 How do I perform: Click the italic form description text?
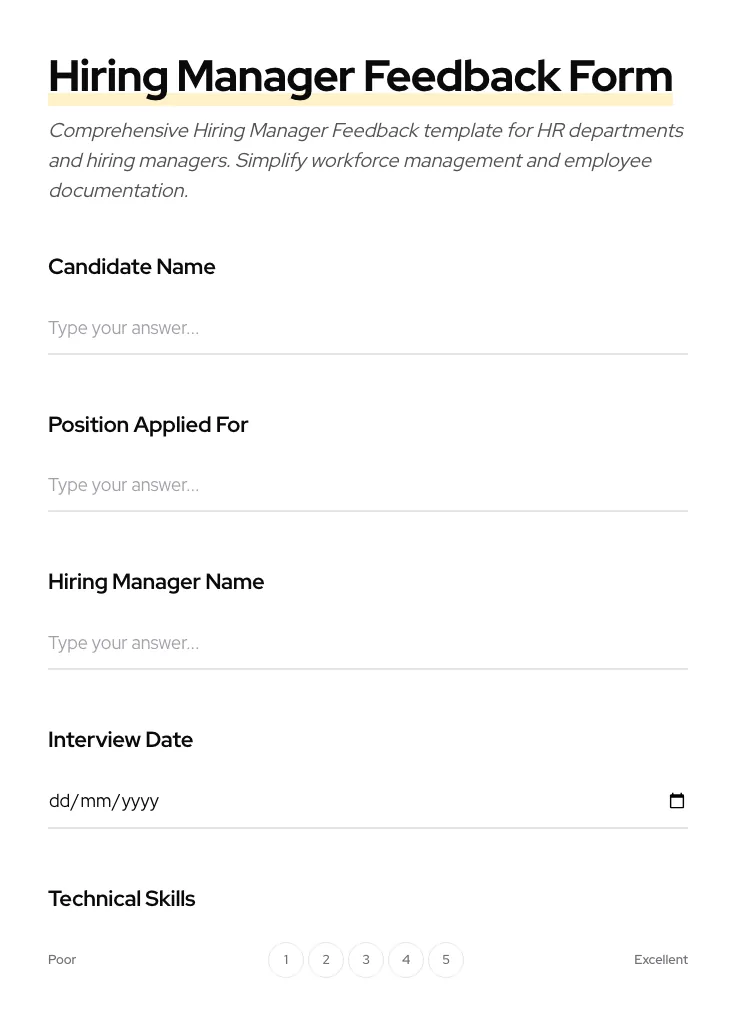pos(366,160)
